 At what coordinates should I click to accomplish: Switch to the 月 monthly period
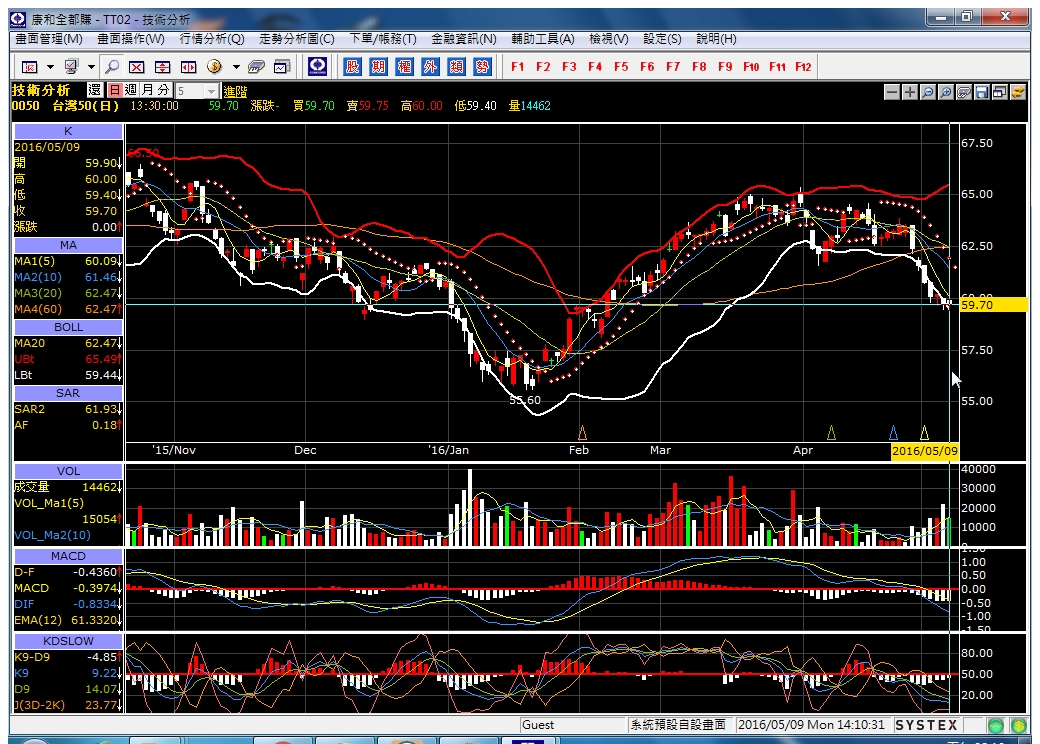147,90
